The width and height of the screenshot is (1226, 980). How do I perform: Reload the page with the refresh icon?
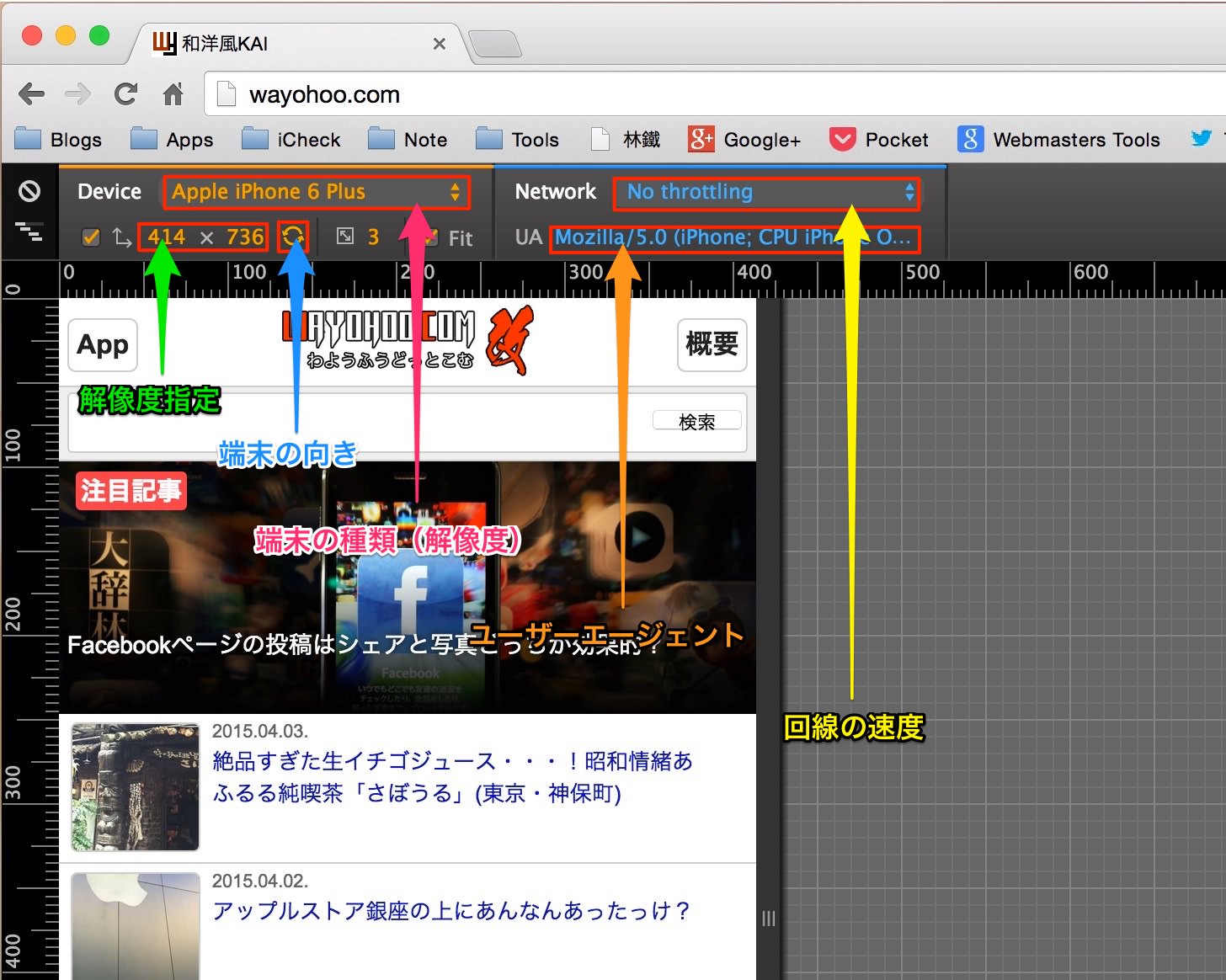coord(125,93)
